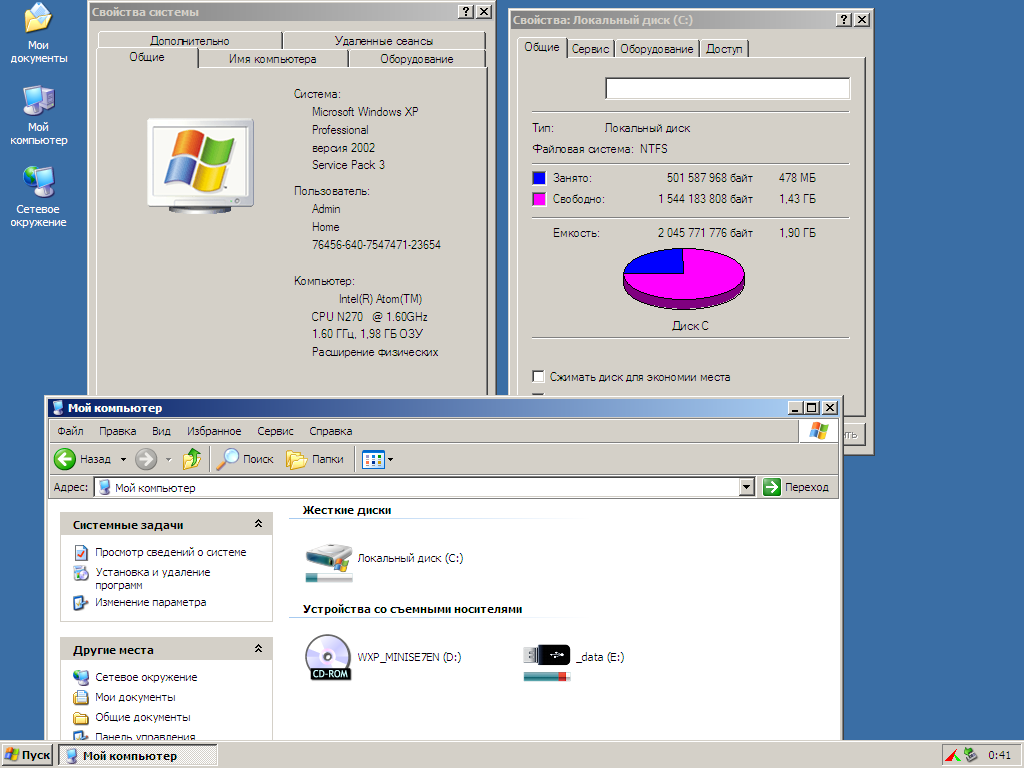Open the Вид menu
This screenshot has height=768, width=1024.
coord(161,431)
